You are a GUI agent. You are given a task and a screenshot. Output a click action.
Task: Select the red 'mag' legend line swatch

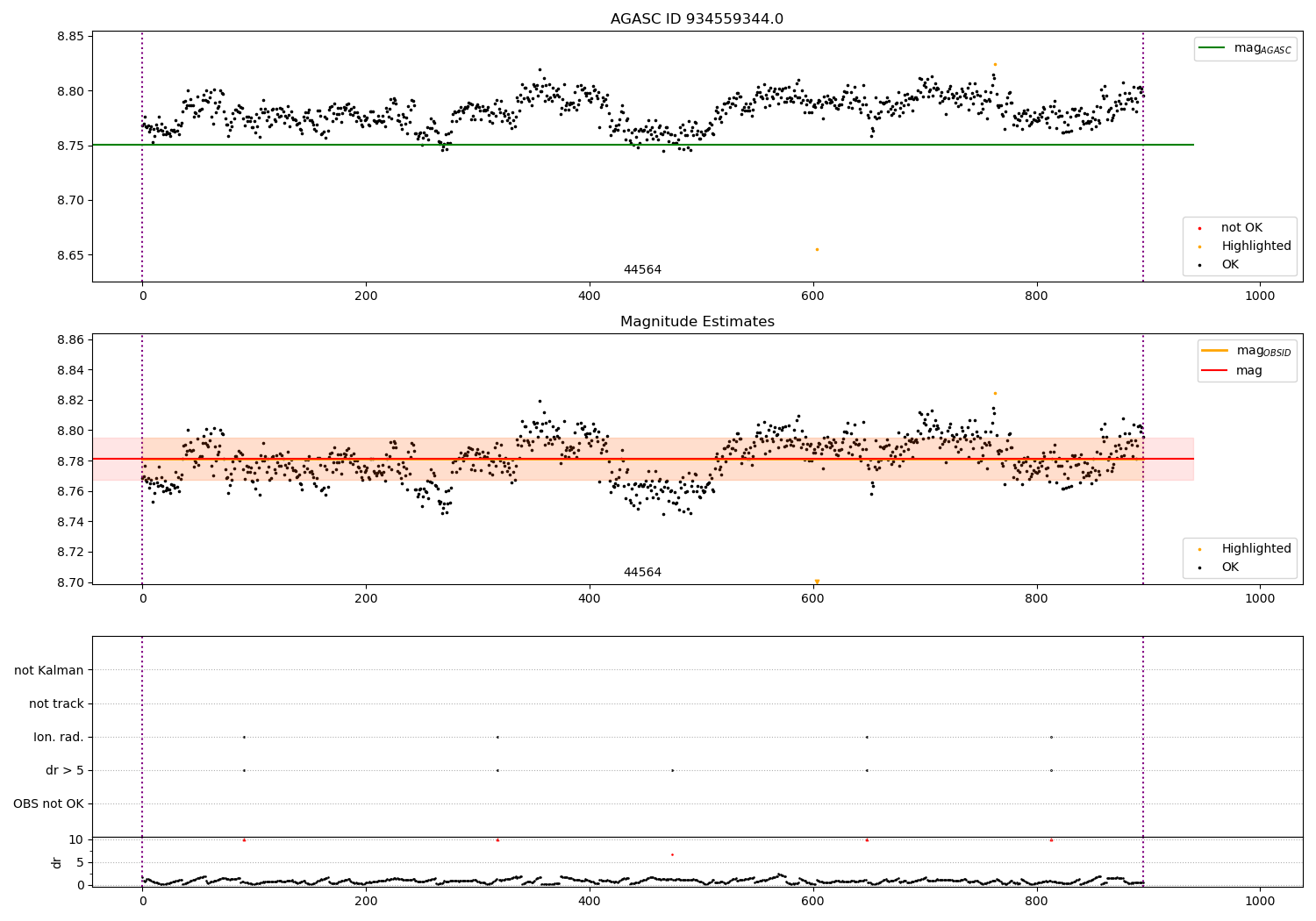(1215, 371)
